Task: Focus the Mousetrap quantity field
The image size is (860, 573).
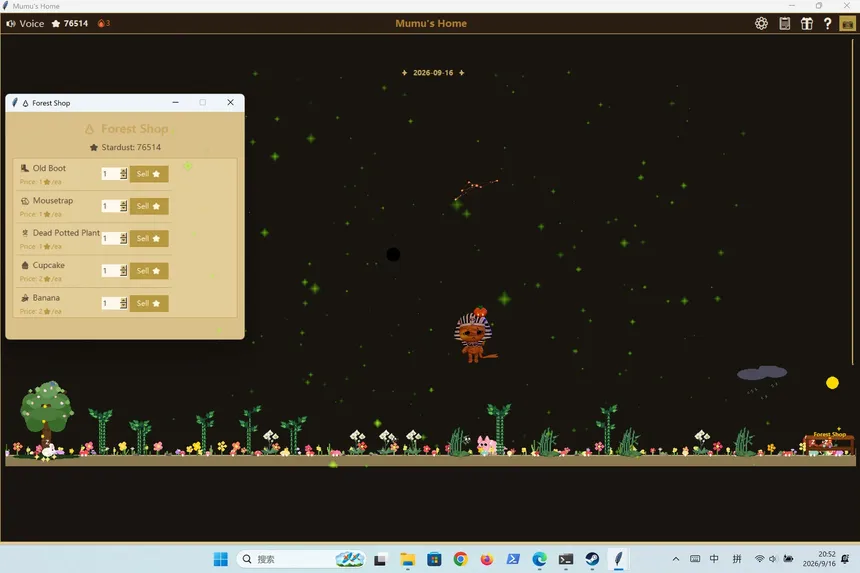Action: click(x=111, y=206)
